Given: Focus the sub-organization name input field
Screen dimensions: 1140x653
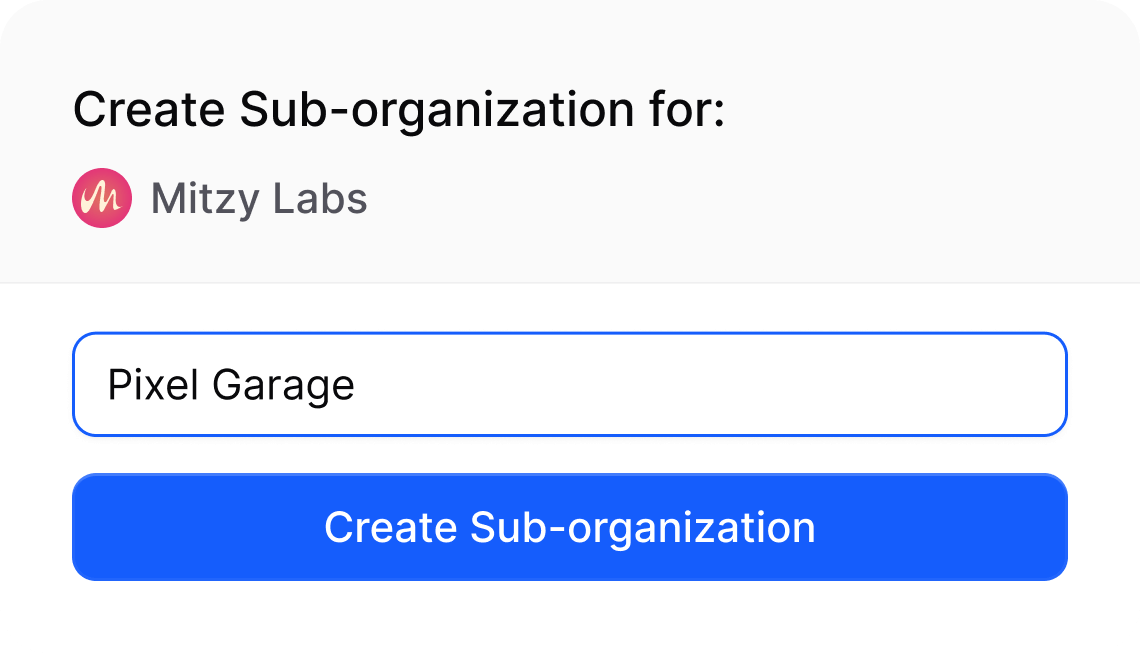Looking at the screenshot, I should pos(570,384).
